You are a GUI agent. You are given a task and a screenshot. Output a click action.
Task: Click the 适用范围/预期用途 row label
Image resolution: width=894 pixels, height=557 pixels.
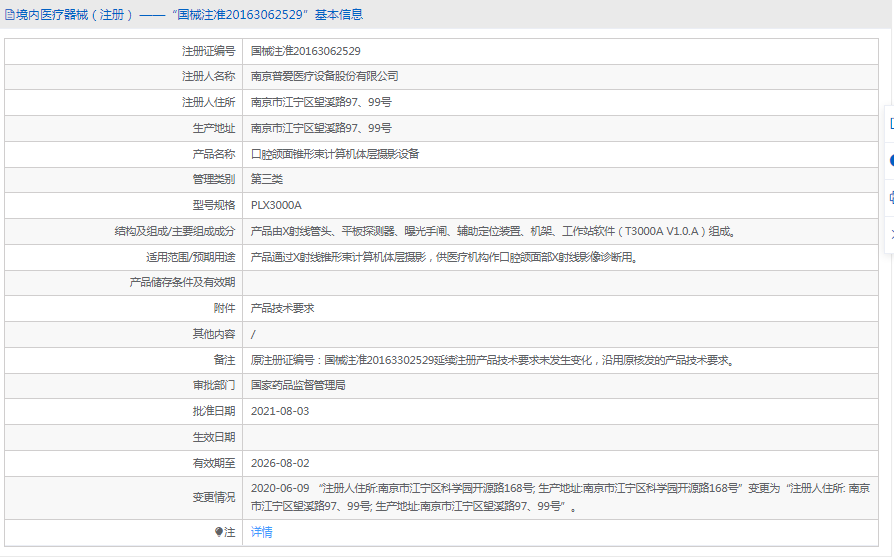(x=190, y=257)
